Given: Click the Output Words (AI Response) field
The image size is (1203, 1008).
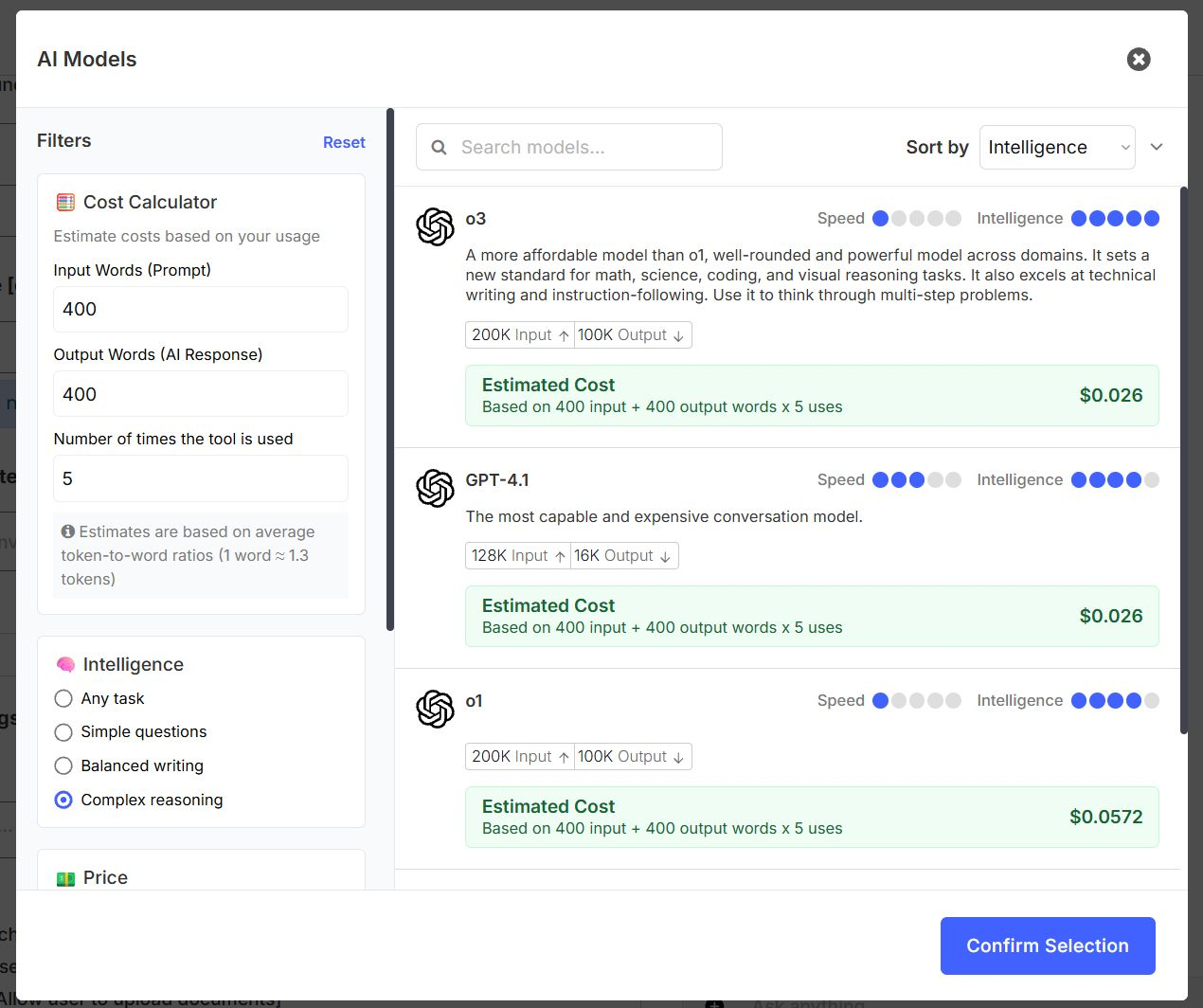Looking at the screenshot, I should click(201, 394).
